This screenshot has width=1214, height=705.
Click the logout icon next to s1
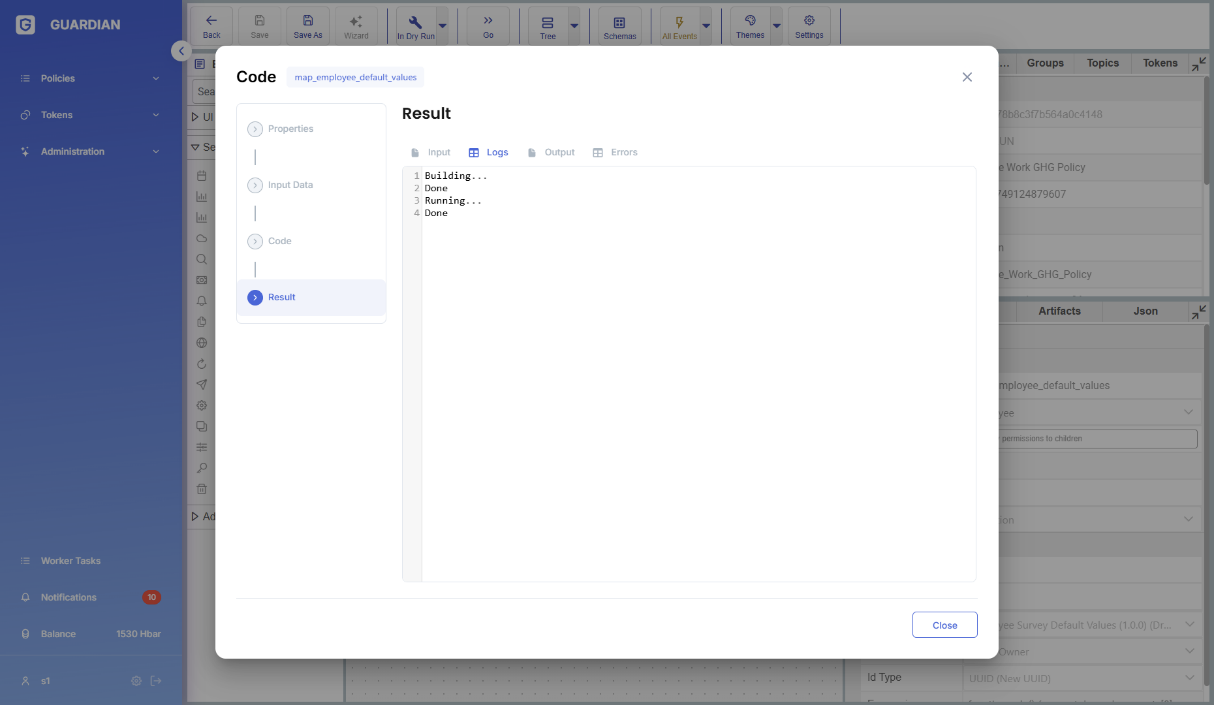(156, 681)
